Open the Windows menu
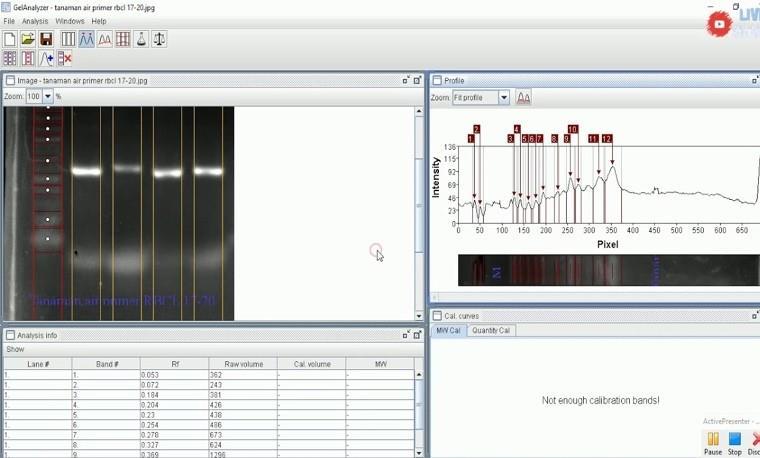The image size is (760, 458). click(70, 21)
